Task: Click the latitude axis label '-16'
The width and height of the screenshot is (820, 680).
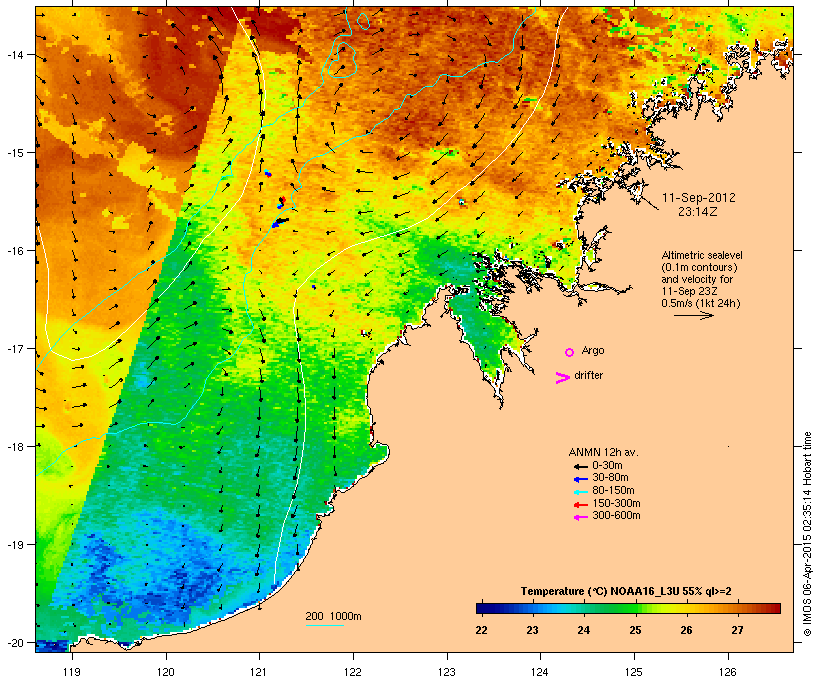Action: pos(14,251)
